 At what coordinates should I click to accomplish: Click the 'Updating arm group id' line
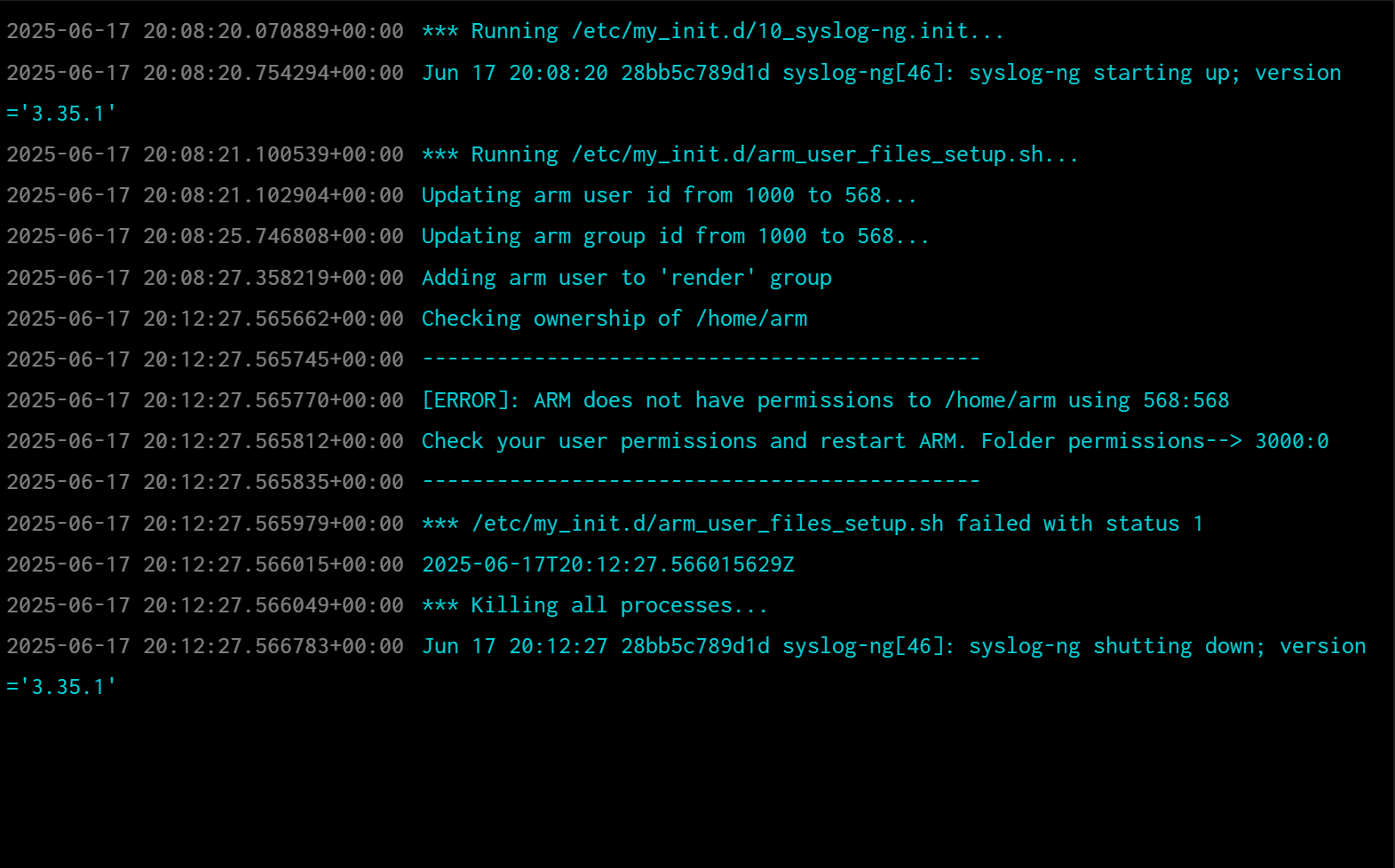pos(676,236)
